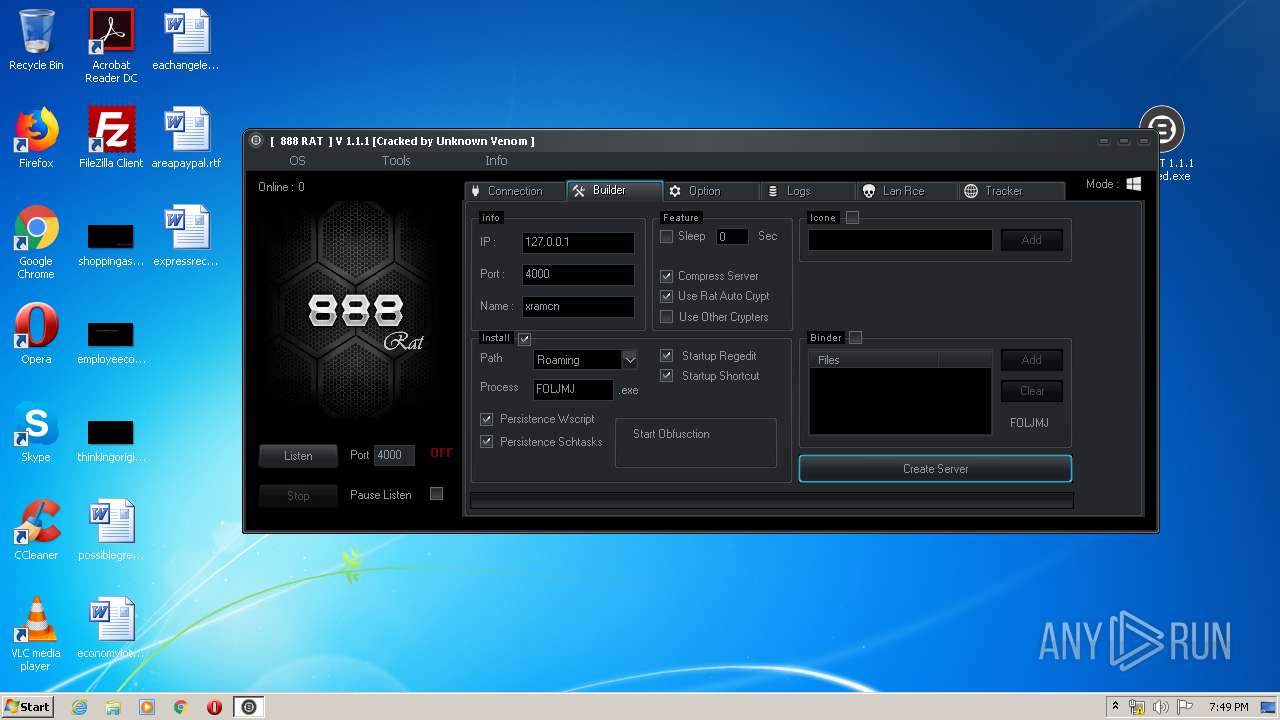The image size is (1280, 720).
Task: Open media player icon in taskbar
Action: click(x=147, y=707)
